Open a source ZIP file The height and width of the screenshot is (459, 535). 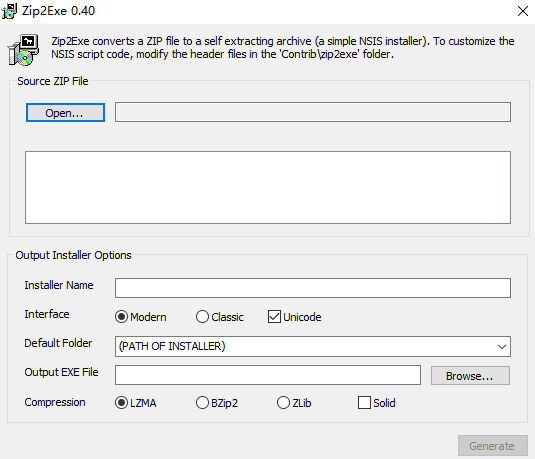65,113
